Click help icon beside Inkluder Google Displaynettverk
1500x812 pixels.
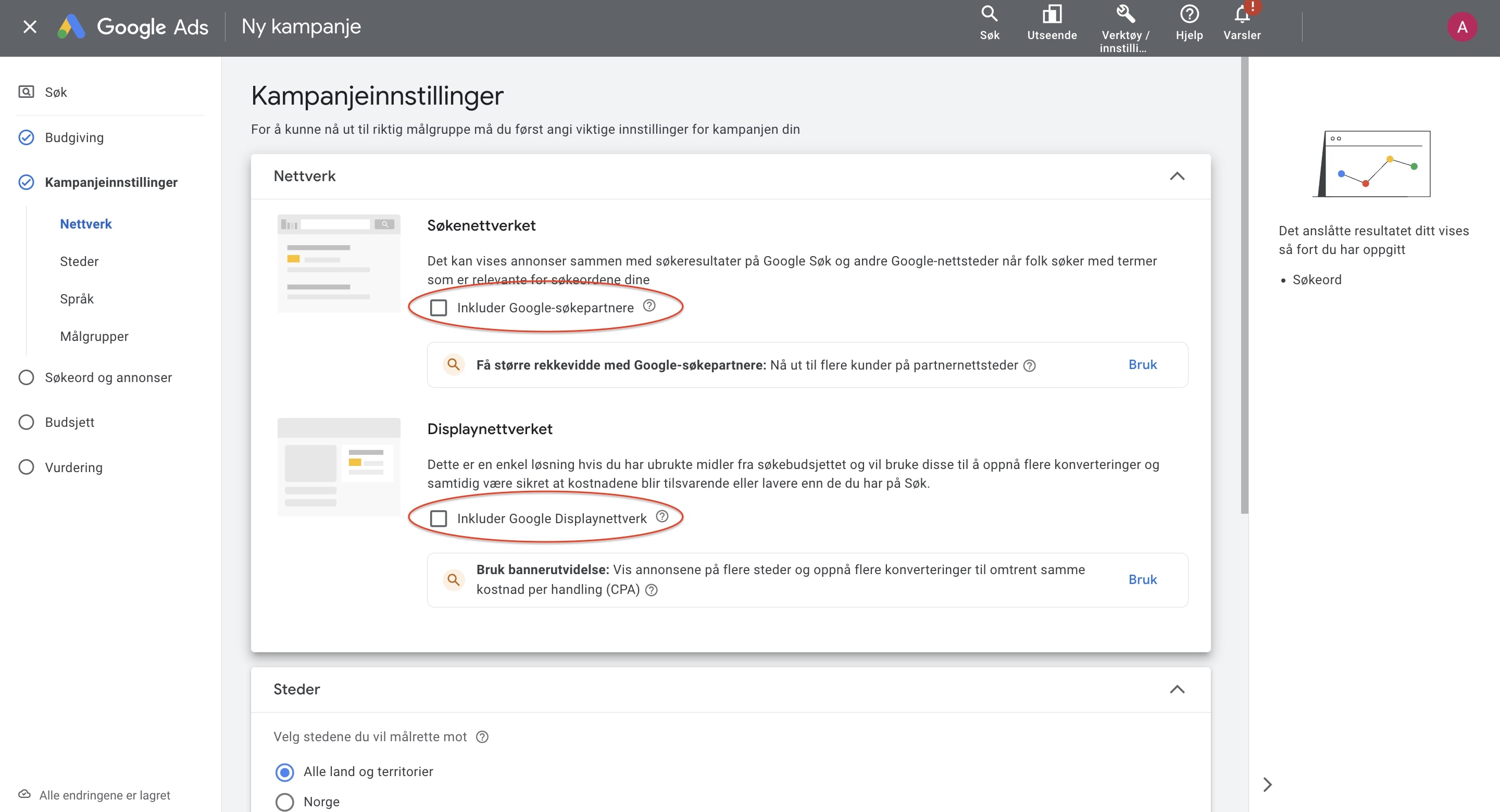click(x=662, y=516)
